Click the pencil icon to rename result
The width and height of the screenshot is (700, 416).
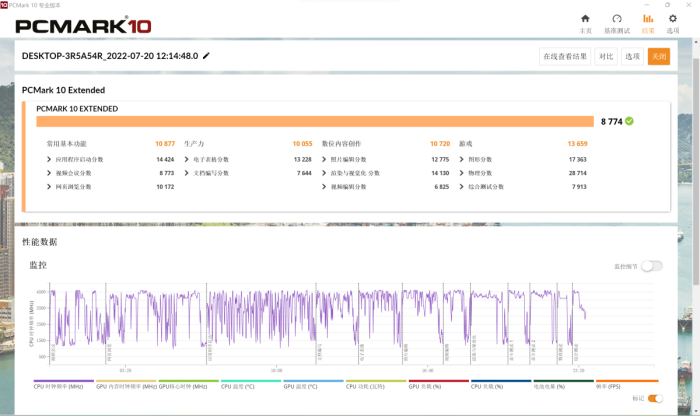(206, 56)
